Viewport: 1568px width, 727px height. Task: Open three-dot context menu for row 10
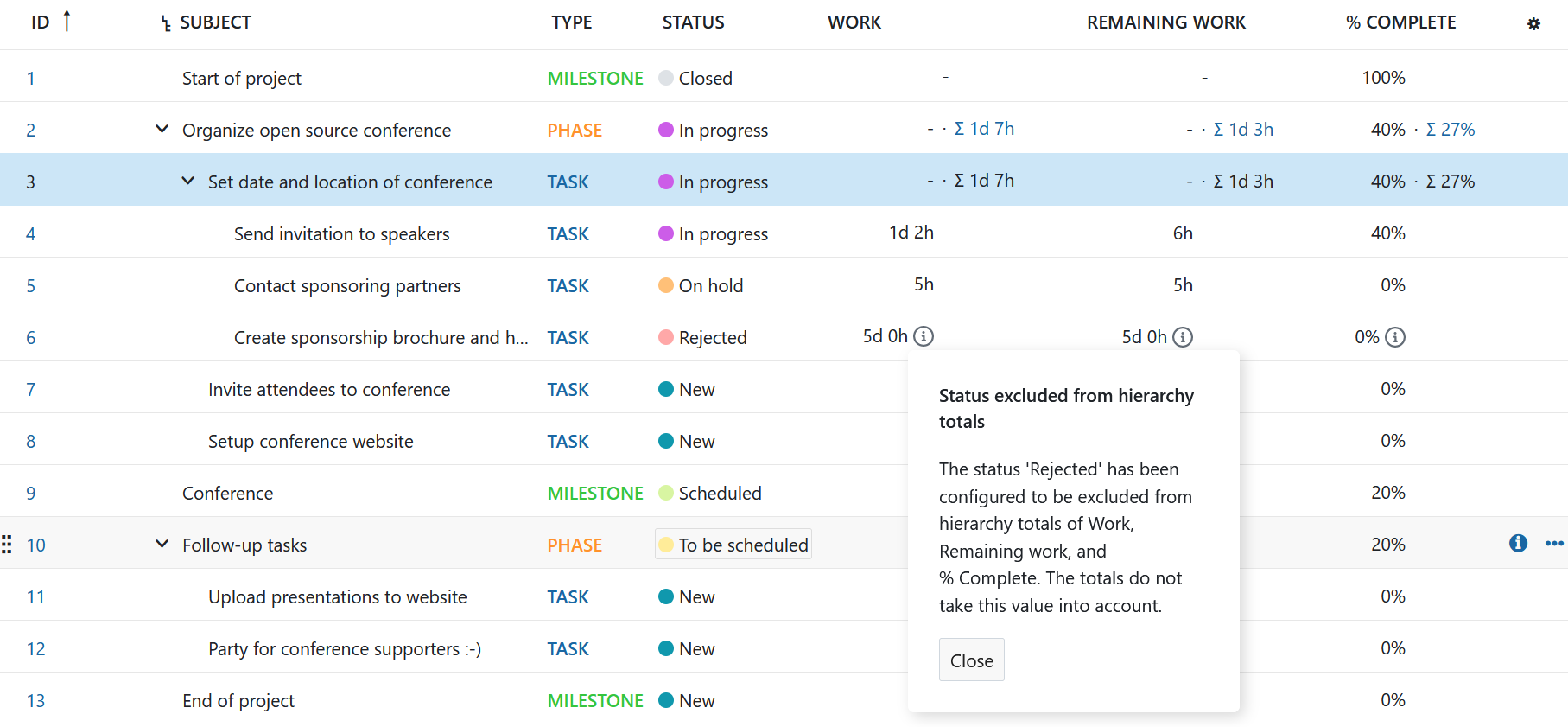[x=1554, y=544]
